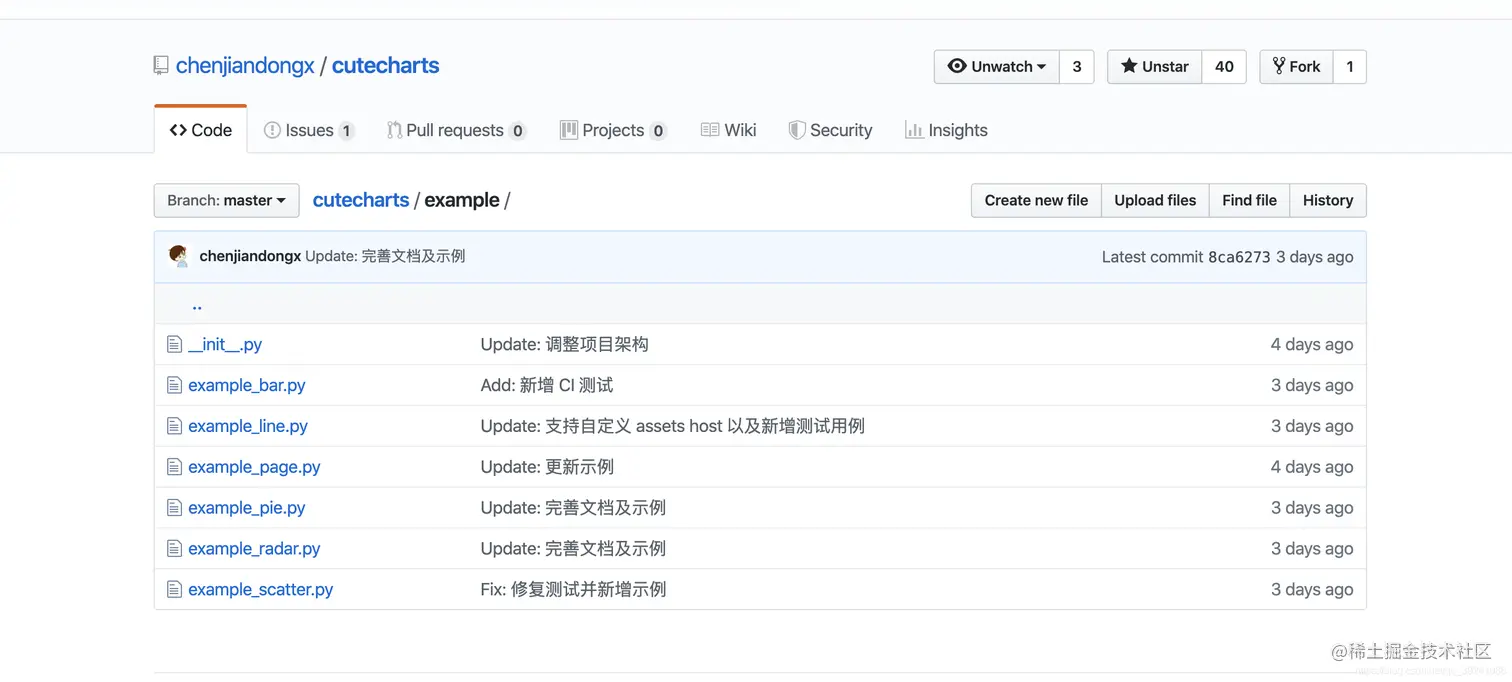
Task: Open the example_scatter.py file
Action: coord(261,590)
